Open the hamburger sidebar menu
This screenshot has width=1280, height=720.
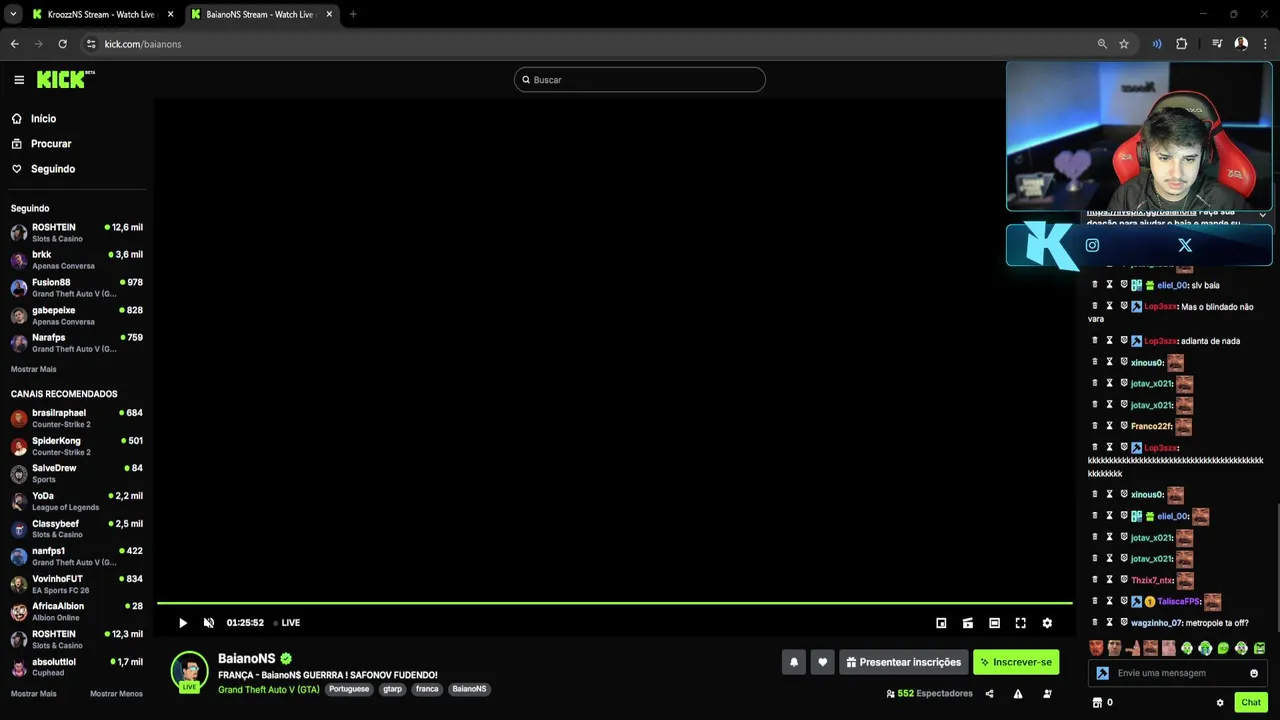(x=19, y=80)
